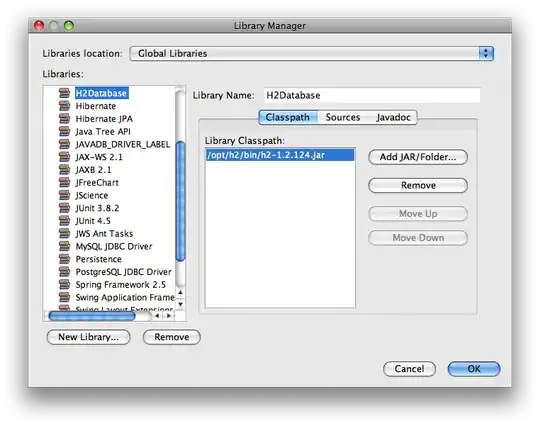Viewport: 540px width, 426px height.
Task: Click the Hibernate library icon
Action: [x=64, y=106]
